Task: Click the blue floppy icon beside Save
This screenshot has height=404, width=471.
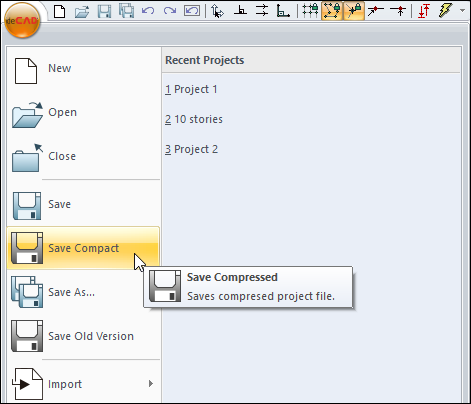Action: [x=27, y=206]
